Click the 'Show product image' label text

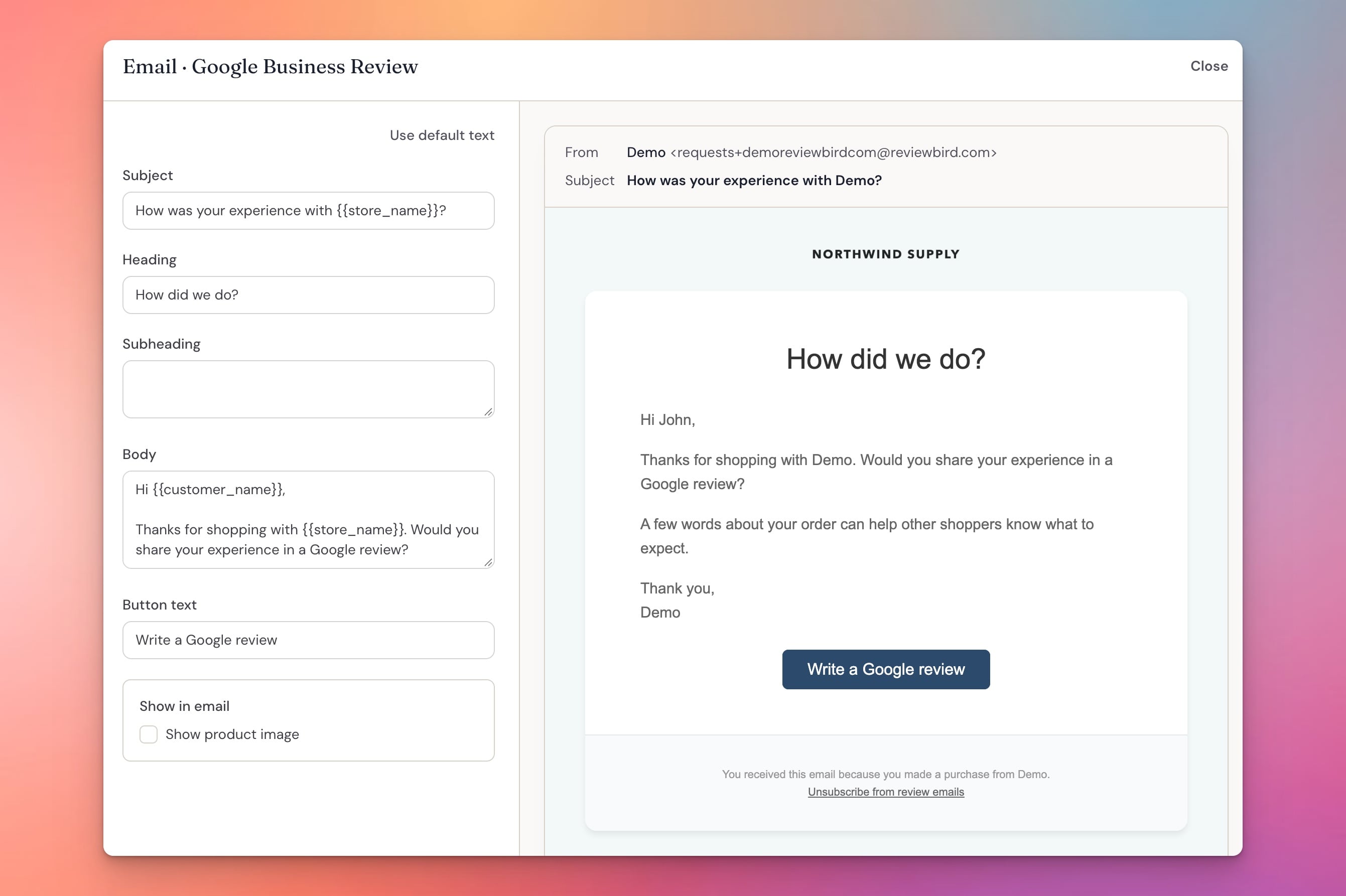(x=232, y=734)
